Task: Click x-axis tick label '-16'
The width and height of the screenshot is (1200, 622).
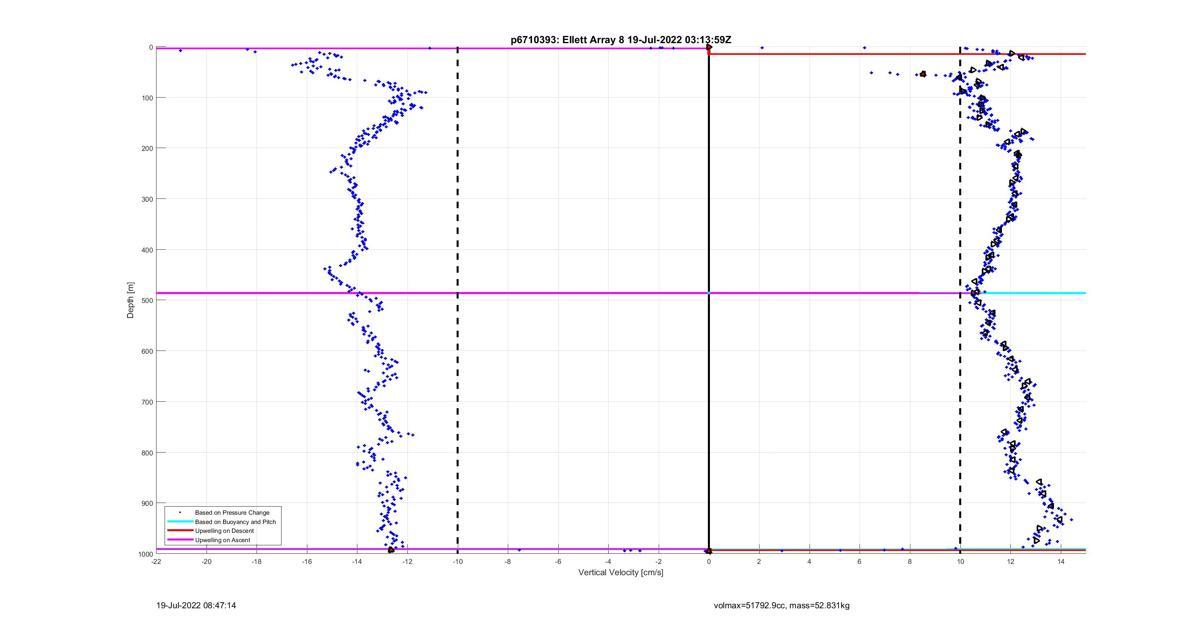Action: [x=307, y=561]
